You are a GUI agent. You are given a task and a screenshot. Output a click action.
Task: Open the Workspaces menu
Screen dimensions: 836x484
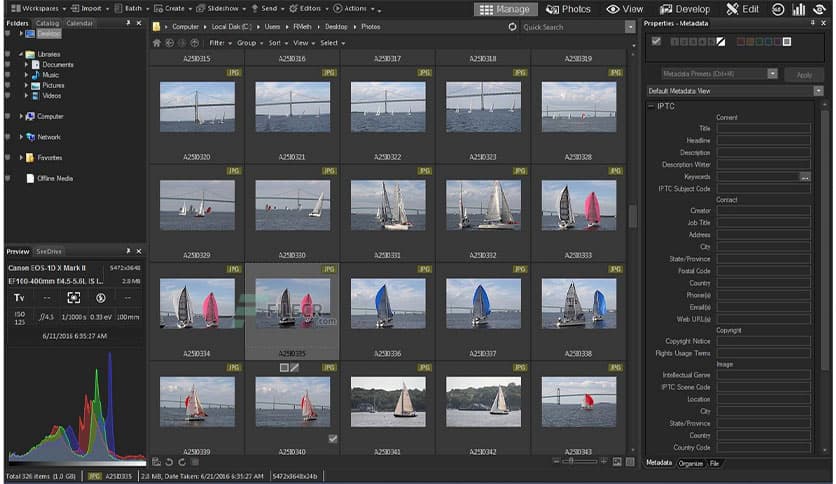click(x=38, y=9)
